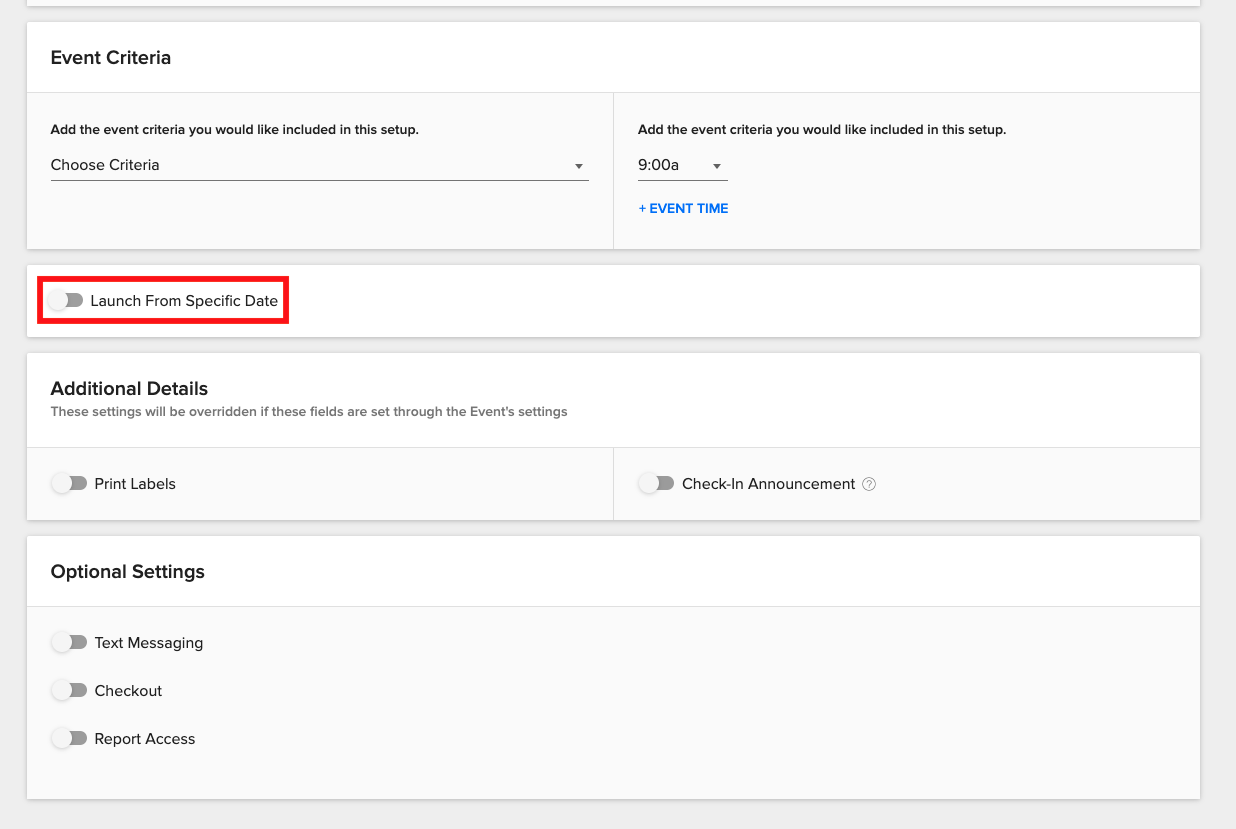Toggle the Launch From Specific Date switch
Viewport: 1236px width, 829px height.
pos(66,300)
